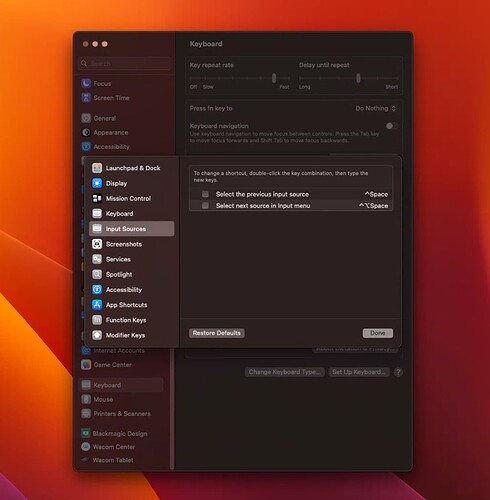490x500 pixels.
Task: Open Mission Control shortcuts icon
Action: (x=97, y=198)
